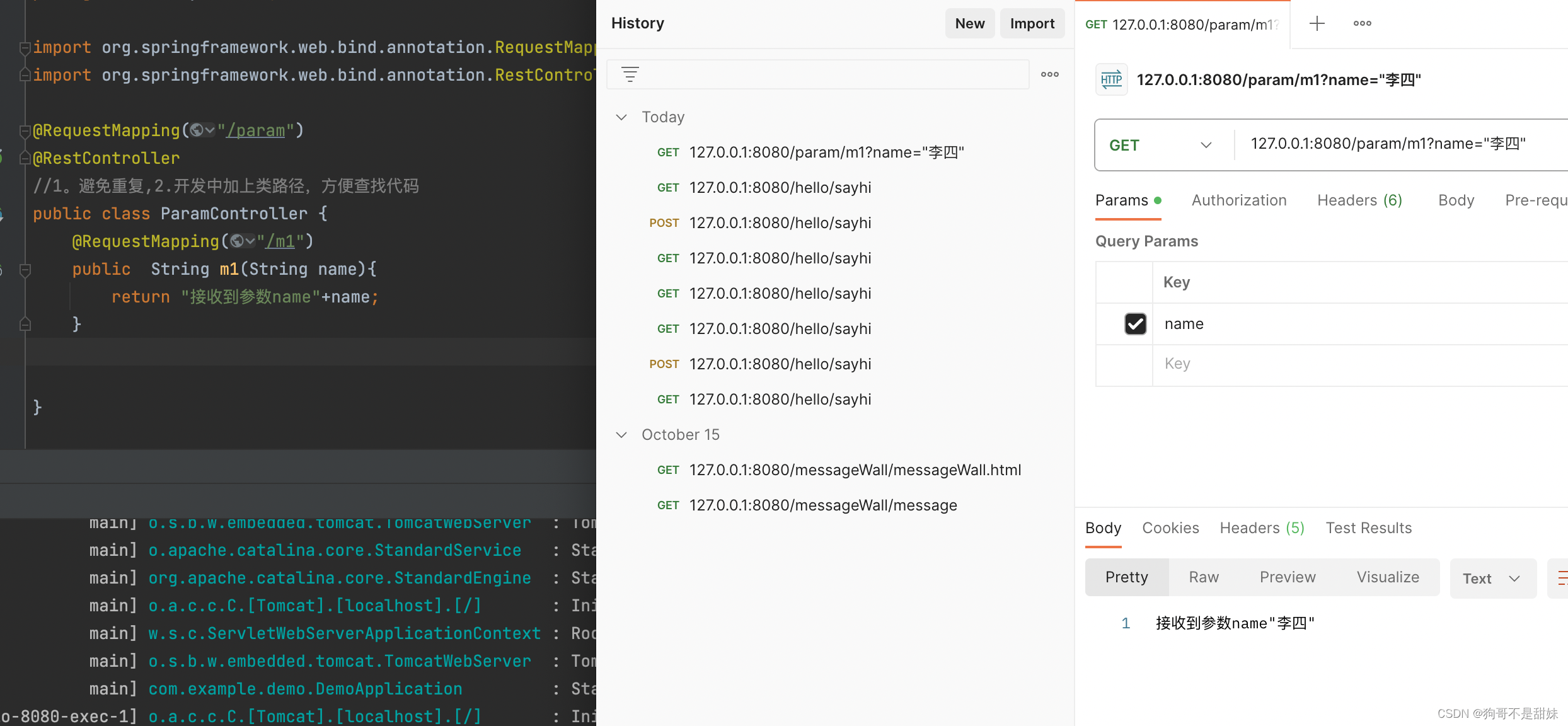Open history entry GET messageWall/message
The width and height of the screenshot is (1568, 726).
[x=807, y=505]
